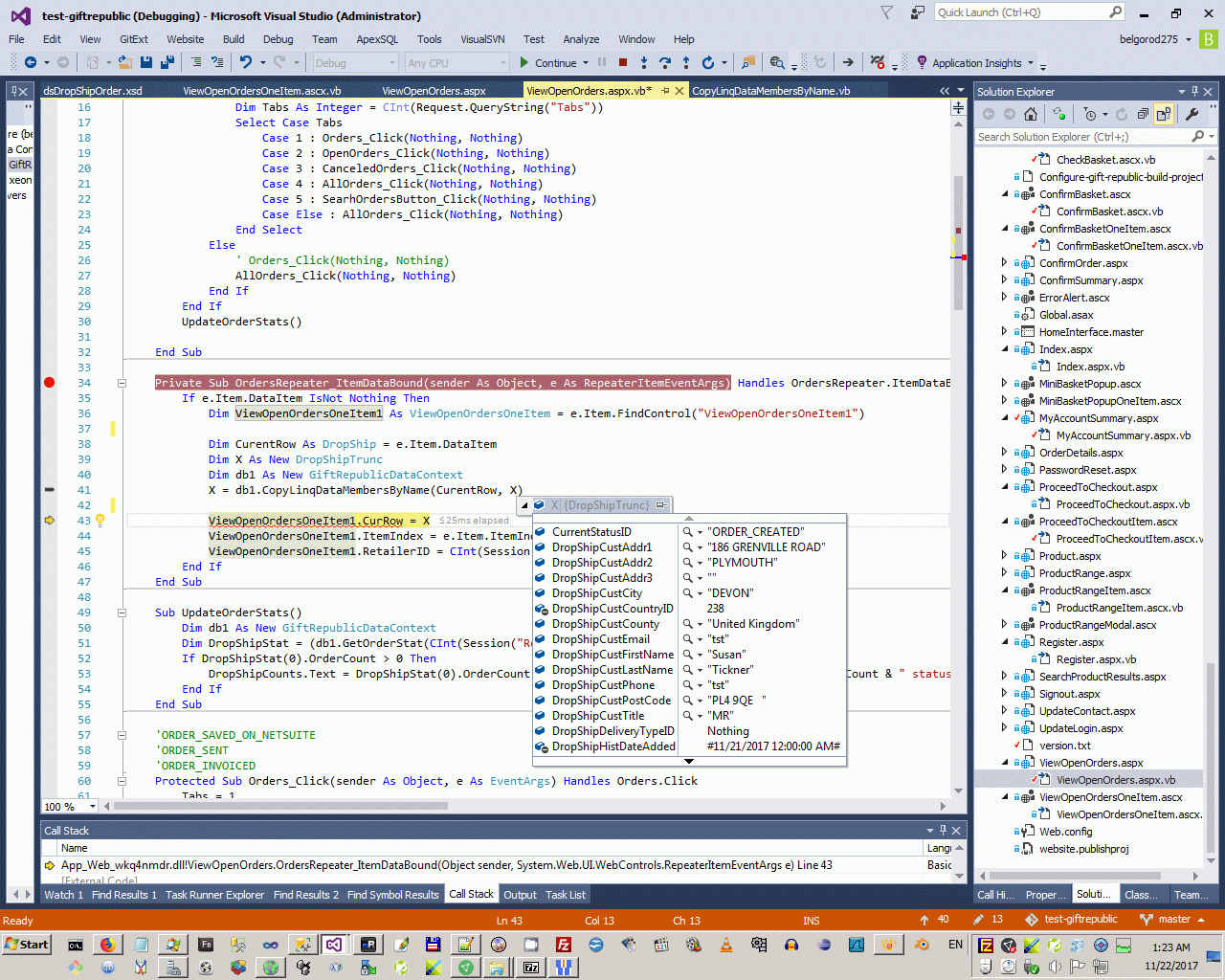
Task: Select the Output tab in bottom panel
Action: [x=520, y=895]
